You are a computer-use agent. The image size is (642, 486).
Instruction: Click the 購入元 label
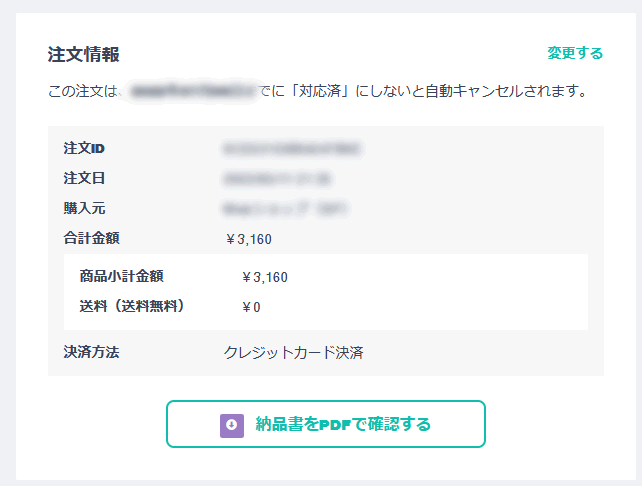click(x=84, y=208)
